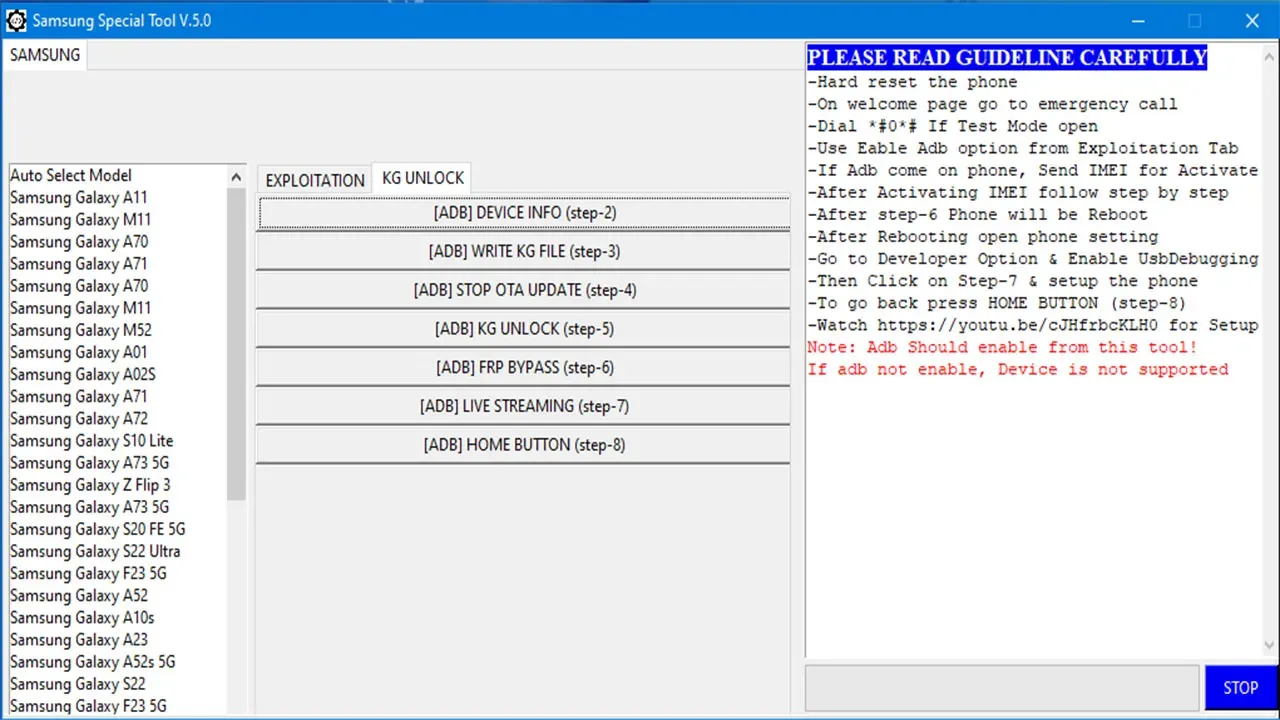This screenshot has width=1280, height=720.
Task: Click [ADB] WRITE KG FILE step-3
Action: [x=524, y=252]
